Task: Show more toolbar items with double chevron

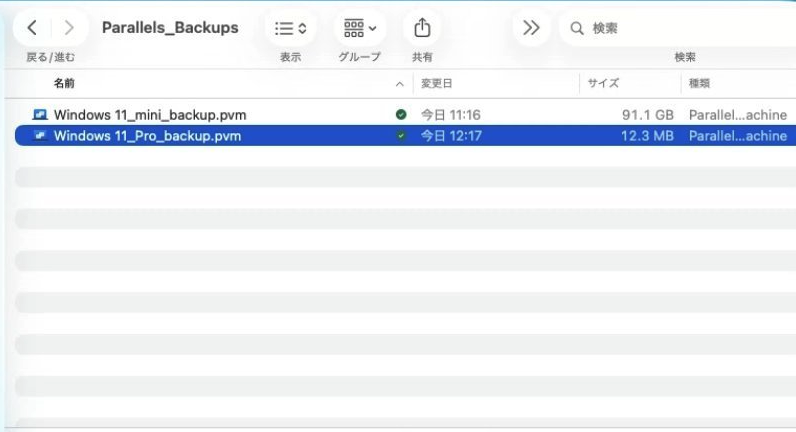Action: coord(531,27)
